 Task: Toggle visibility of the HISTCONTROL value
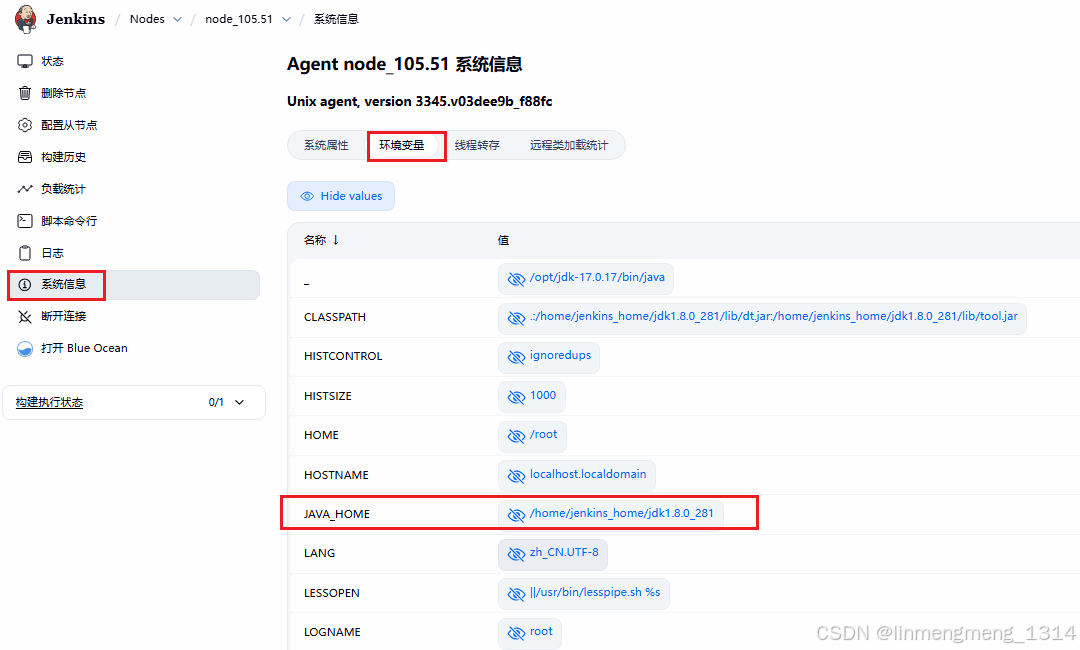click(x=516, y=357)
